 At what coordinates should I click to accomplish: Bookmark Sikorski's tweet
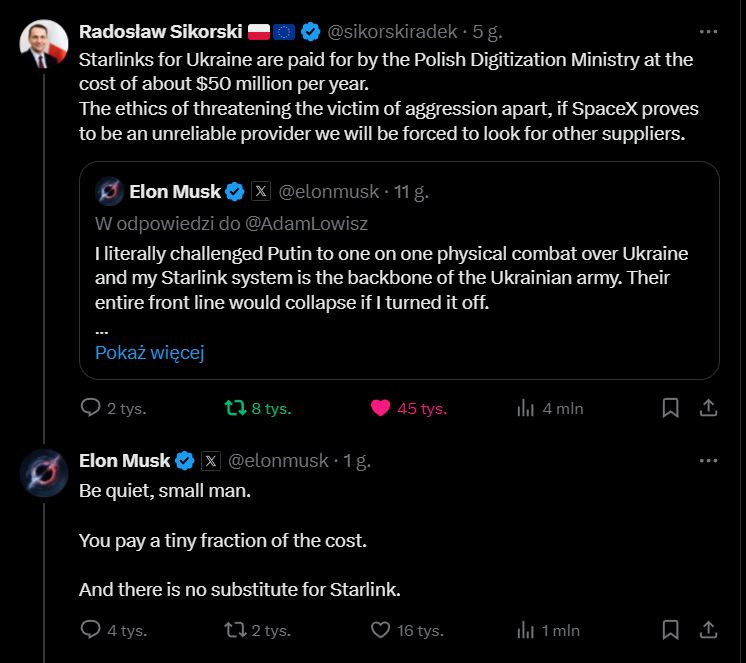pyautogui.click(x=671, y=408)
